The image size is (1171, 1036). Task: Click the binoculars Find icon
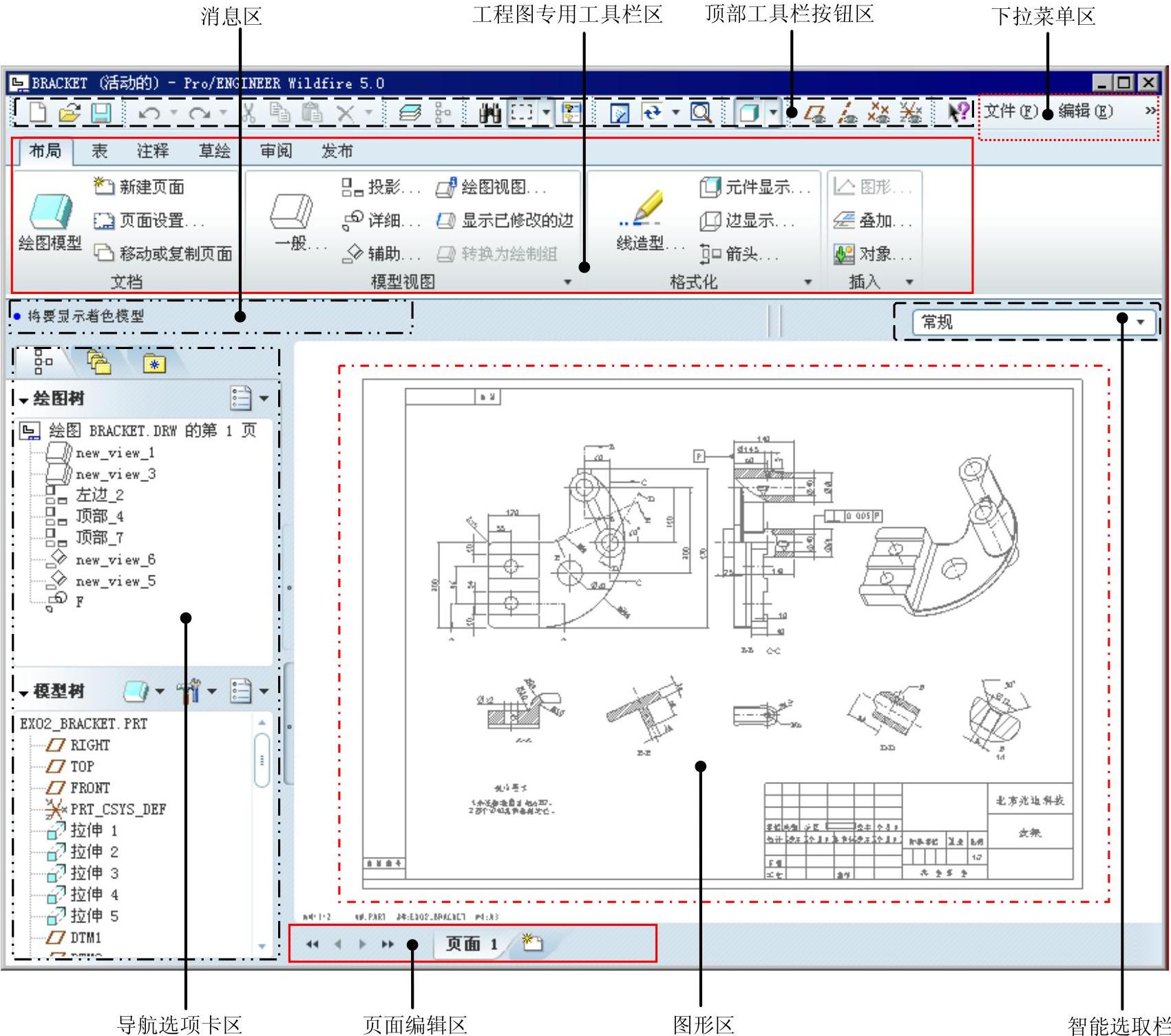coord(489,112)
